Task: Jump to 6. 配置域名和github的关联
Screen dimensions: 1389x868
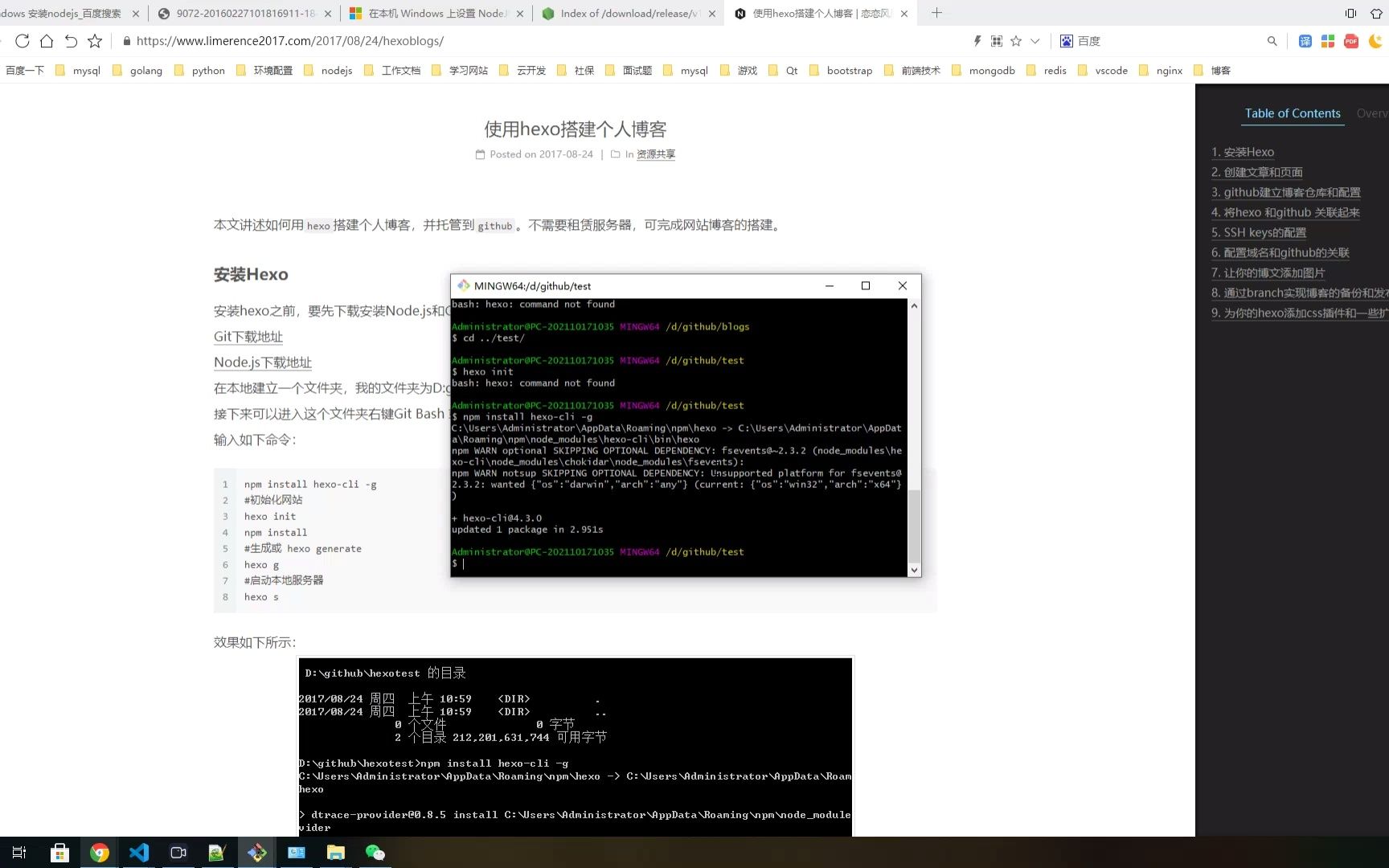Action: coord(1280,252)
